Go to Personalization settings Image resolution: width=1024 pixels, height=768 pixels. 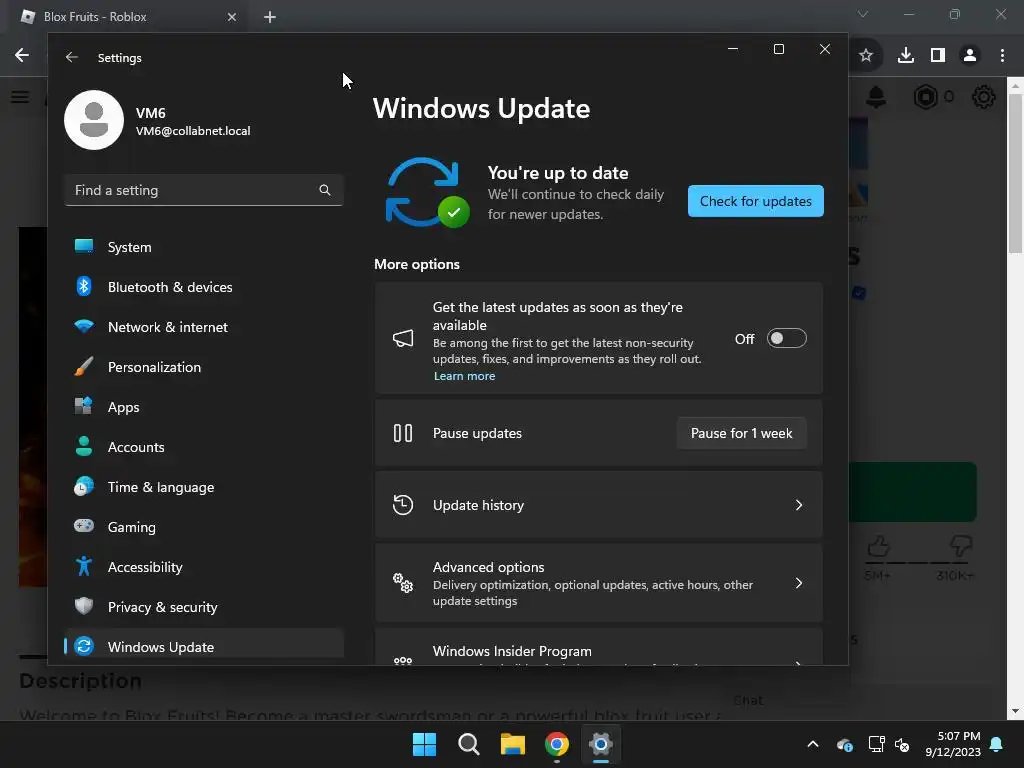pyautogui.click(x=204, y=367)
